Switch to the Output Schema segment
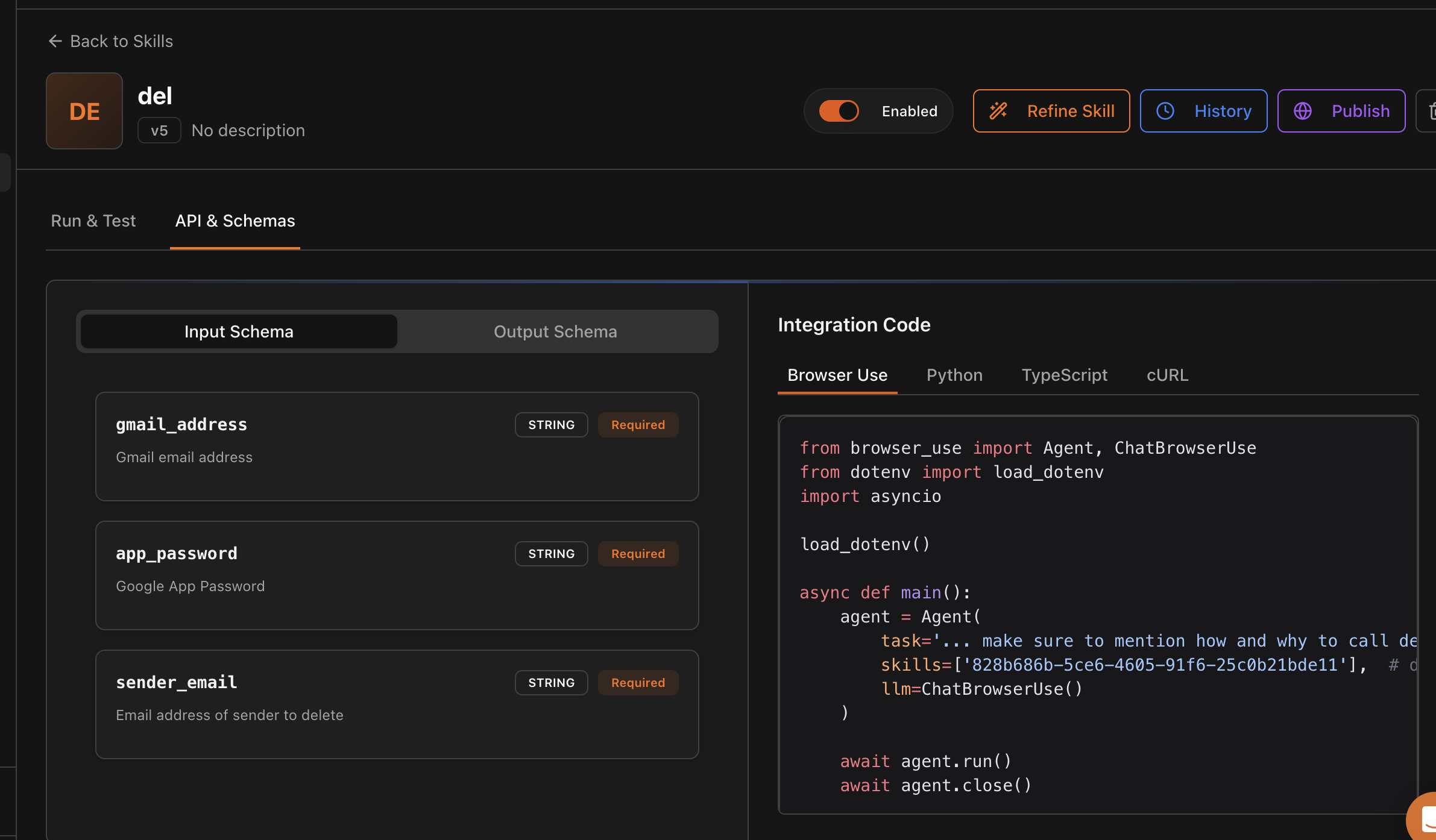This screenshot has height=840, width=1436. (555, 331)
